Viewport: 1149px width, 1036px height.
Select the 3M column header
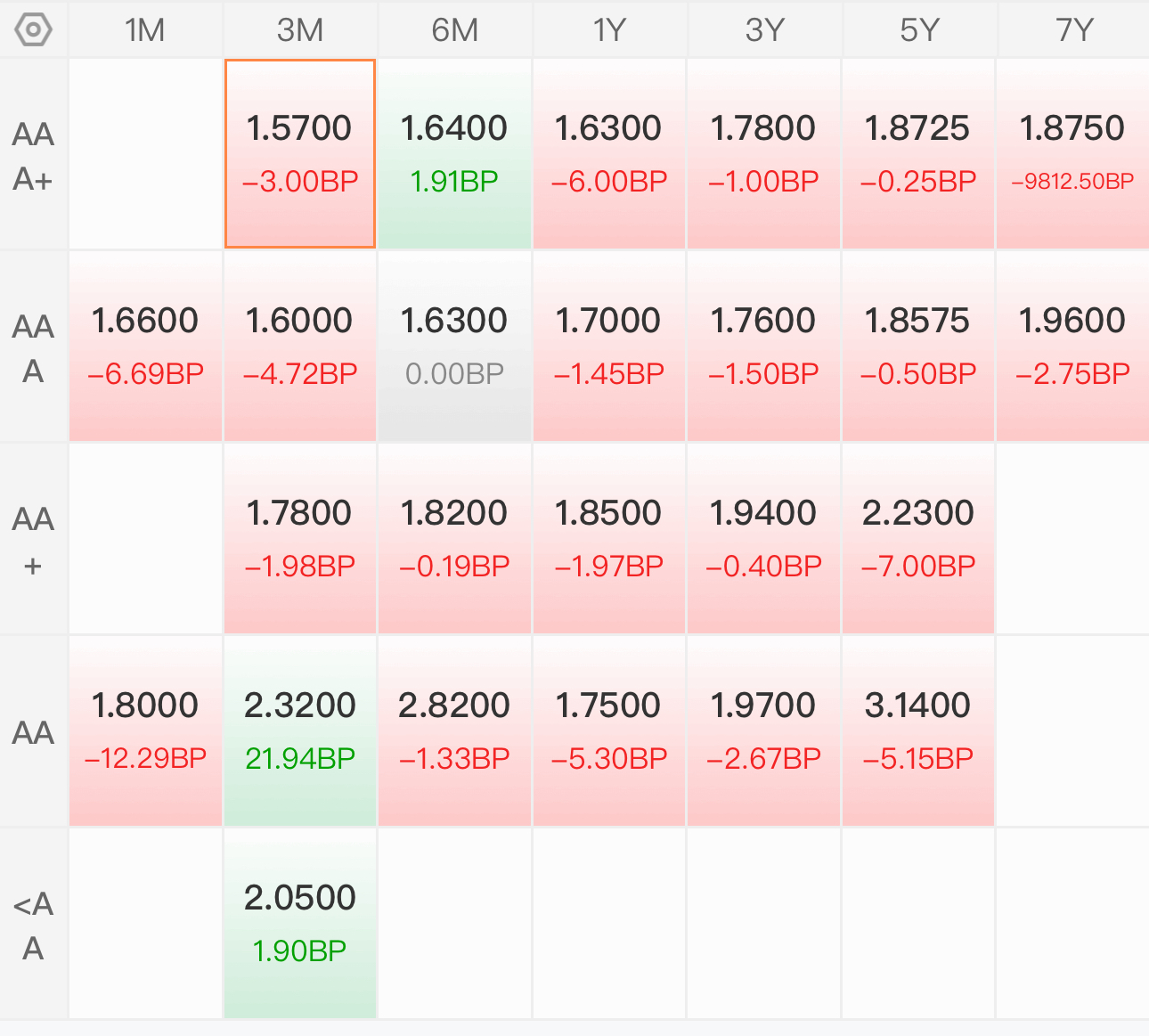pyautogui.click(x=300, y=30)
